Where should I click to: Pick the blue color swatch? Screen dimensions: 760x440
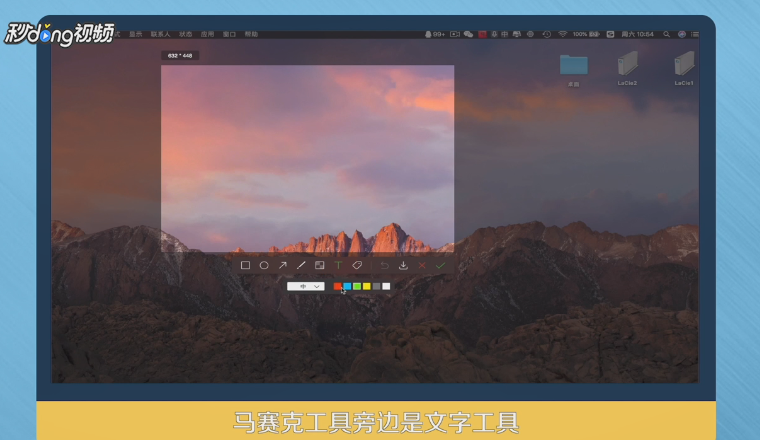pos(347,286)
